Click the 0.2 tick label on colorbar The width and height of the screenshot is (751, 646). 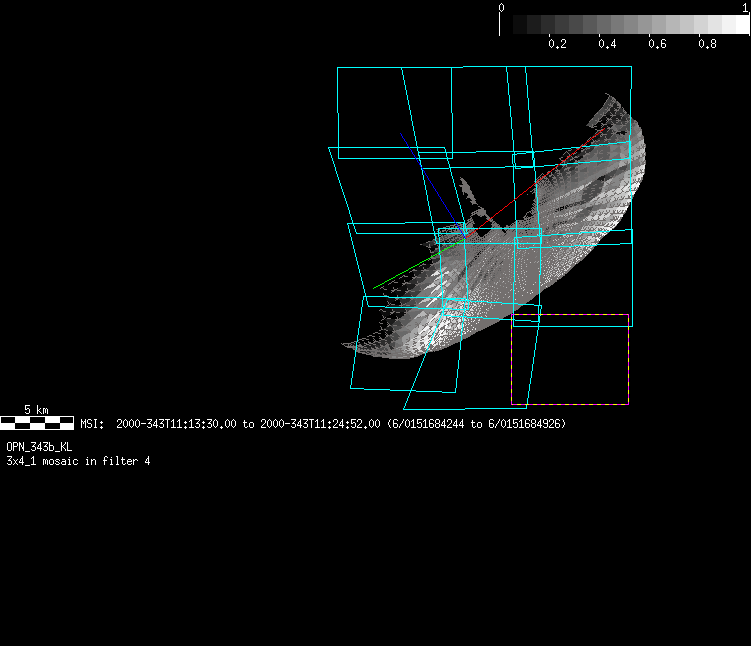(x=557, y=45)
